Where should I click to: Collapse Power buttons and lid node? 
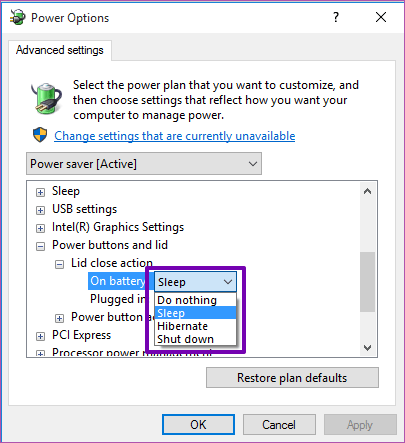click(x=40, y=246)
